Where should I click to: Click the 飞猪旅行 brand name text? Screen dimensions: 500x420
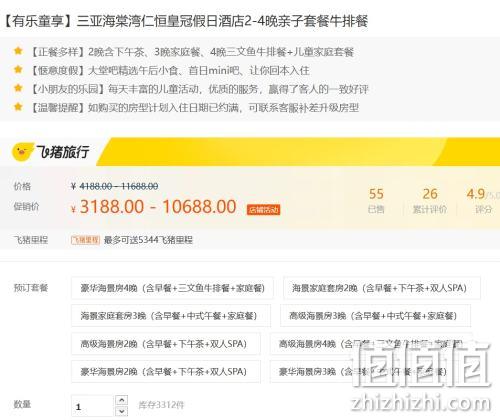click(x=63, y=152)
